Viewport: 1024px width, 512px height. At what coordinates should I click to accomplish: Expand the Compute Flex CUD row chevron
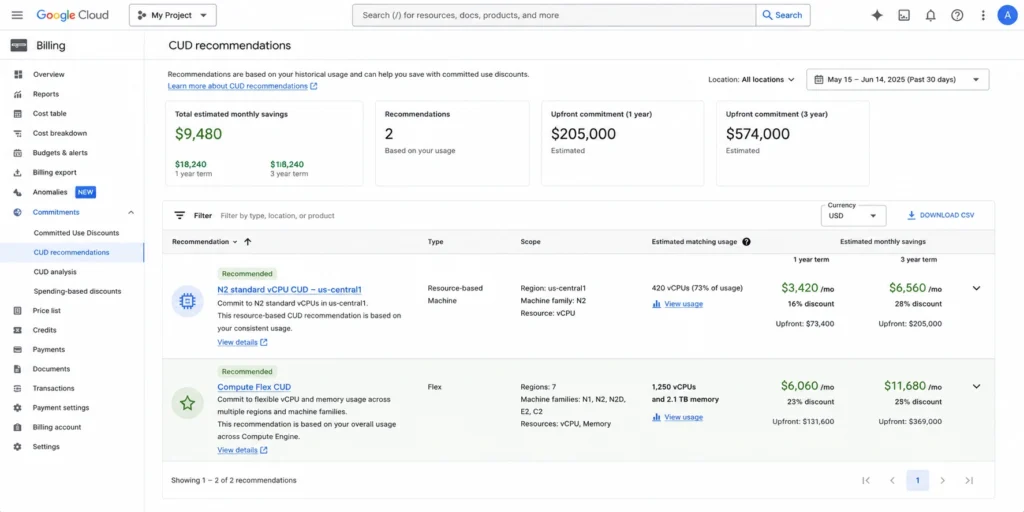coord(976,386)
